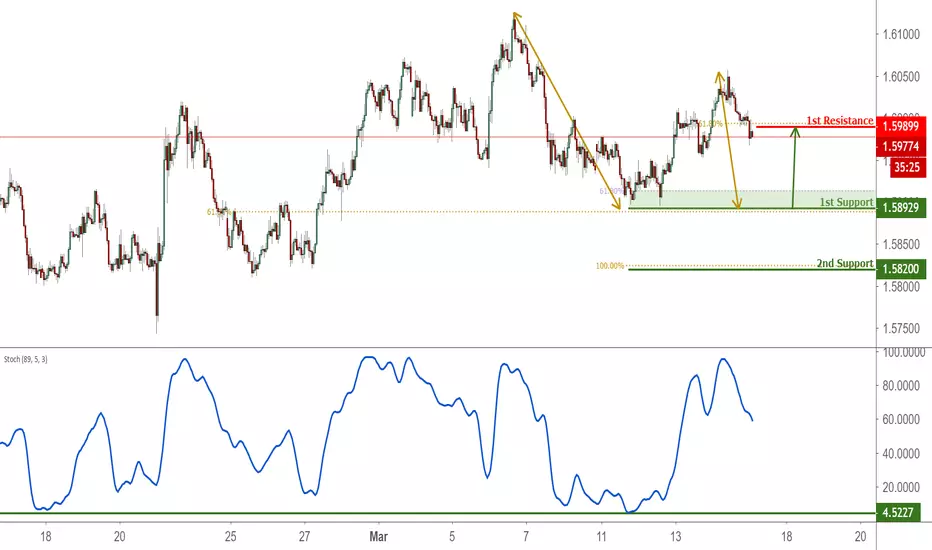Screen dimensions: 932x550
Task: Click the Mar date axis label
Action: [x=379, y=536]
